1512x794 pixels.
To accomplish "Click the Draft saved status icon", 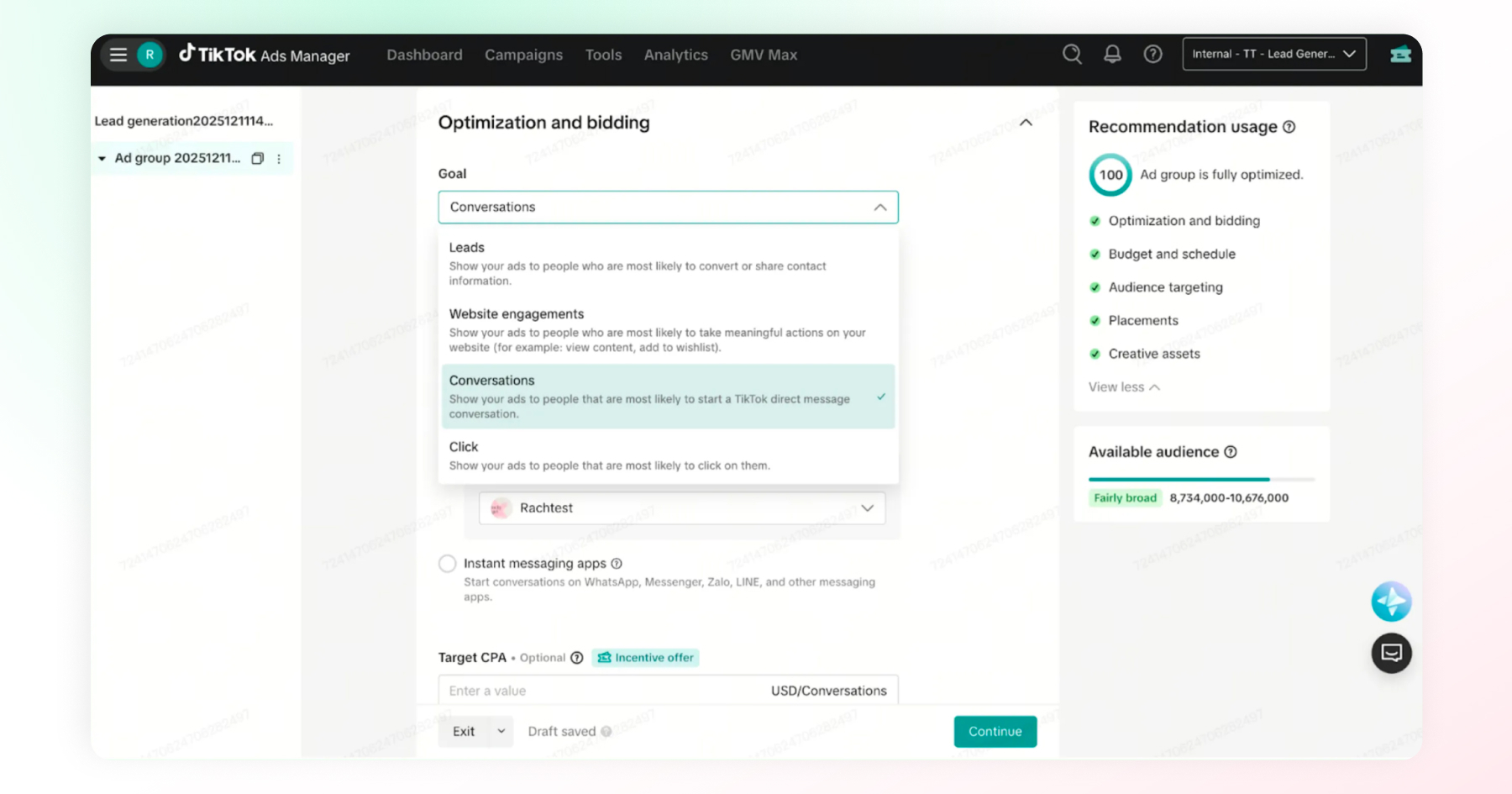I will 606,732.
